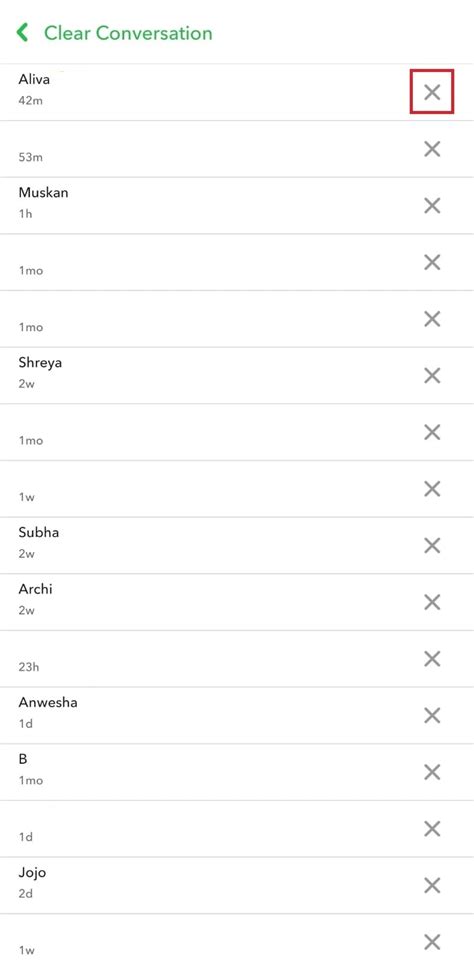Tap the Clear Conversation header title
Image resolution: width=474 pixels, height=960 pixels.
[x=128, y=33]
